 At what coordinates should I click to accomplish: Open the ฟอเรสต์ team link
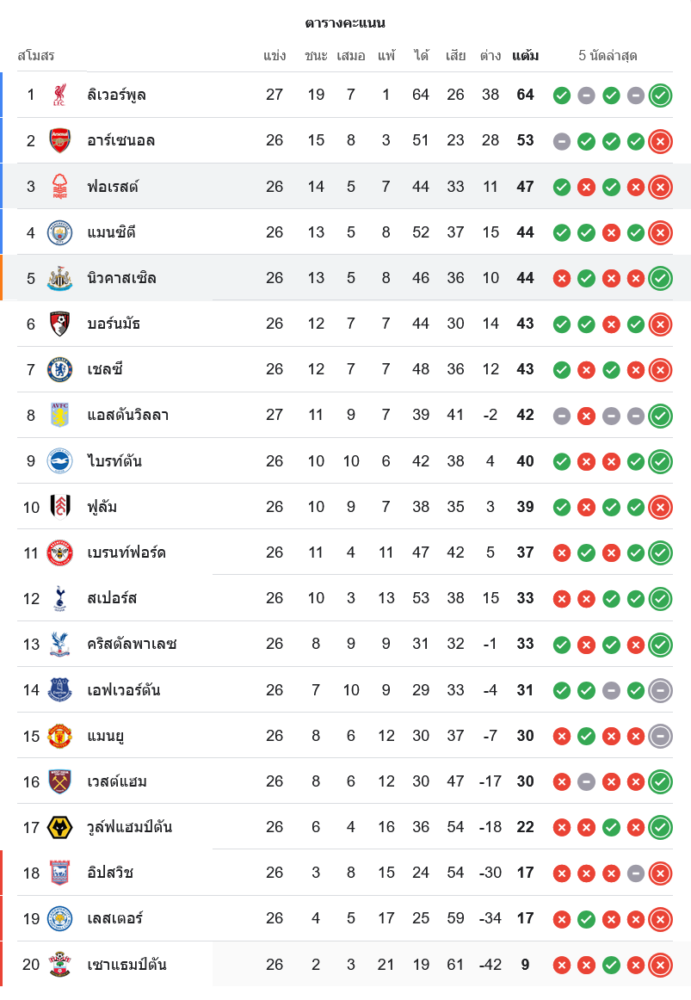(112, 186)
